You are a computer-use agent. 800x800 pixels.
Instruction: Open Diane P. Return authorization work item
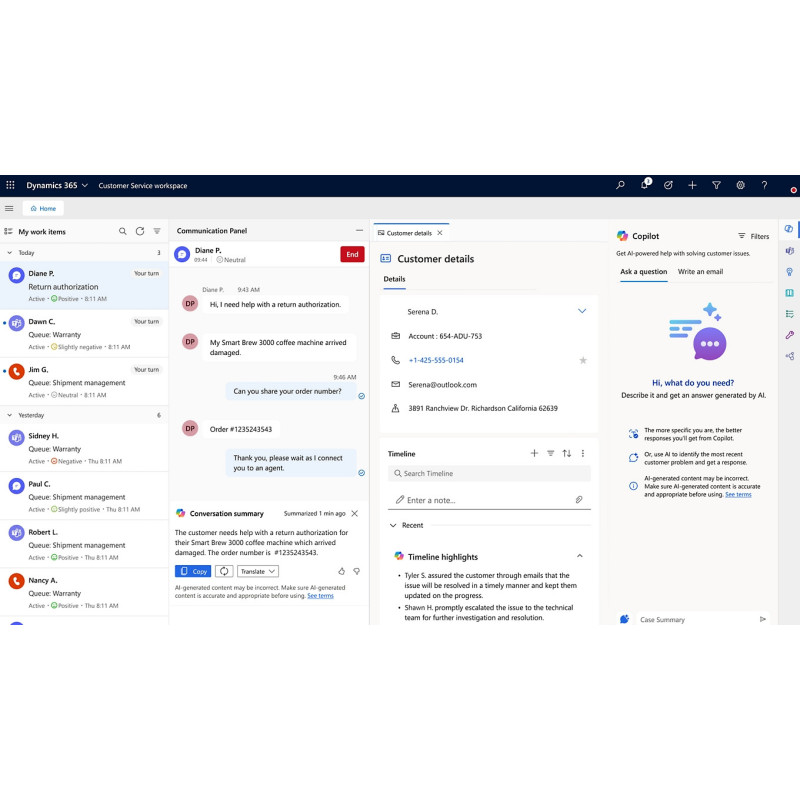tap(84, 286)
